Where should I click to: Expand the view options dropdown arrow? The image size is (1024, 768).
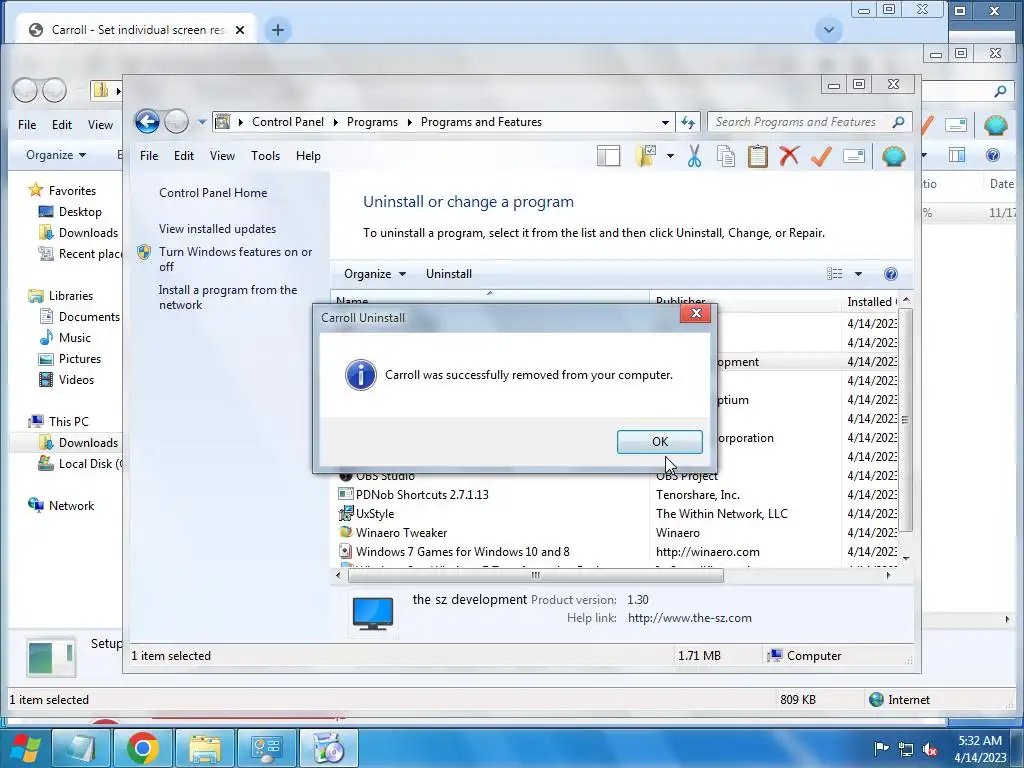[858, 274]
